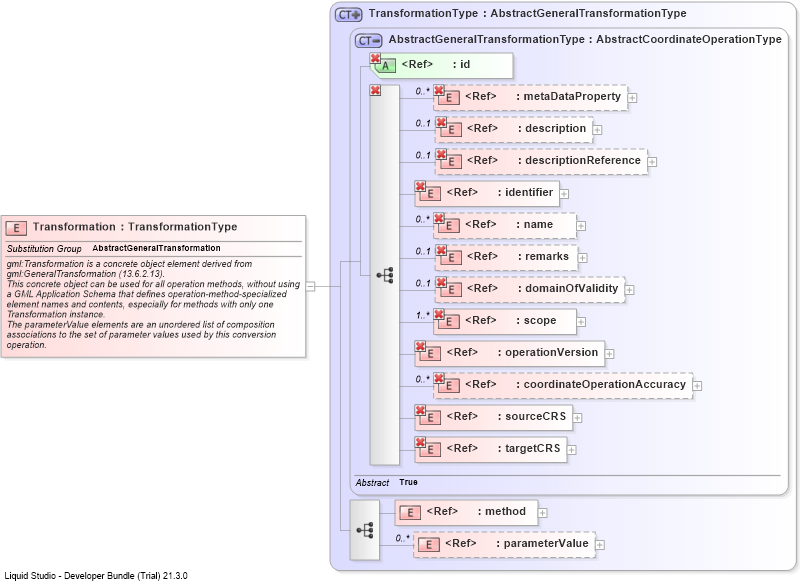Click the E icon of targetCRS
The height and width of the screenshot is (581, 800).
tap(431, 450)
